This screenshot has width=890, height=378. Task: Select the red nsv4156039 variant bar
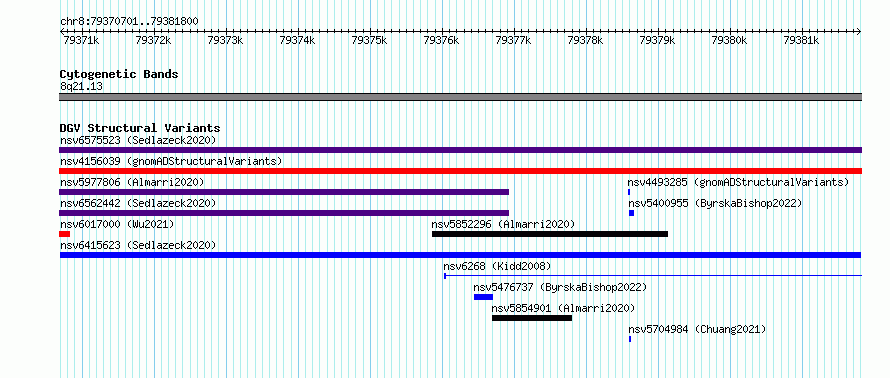coord(460,171)
